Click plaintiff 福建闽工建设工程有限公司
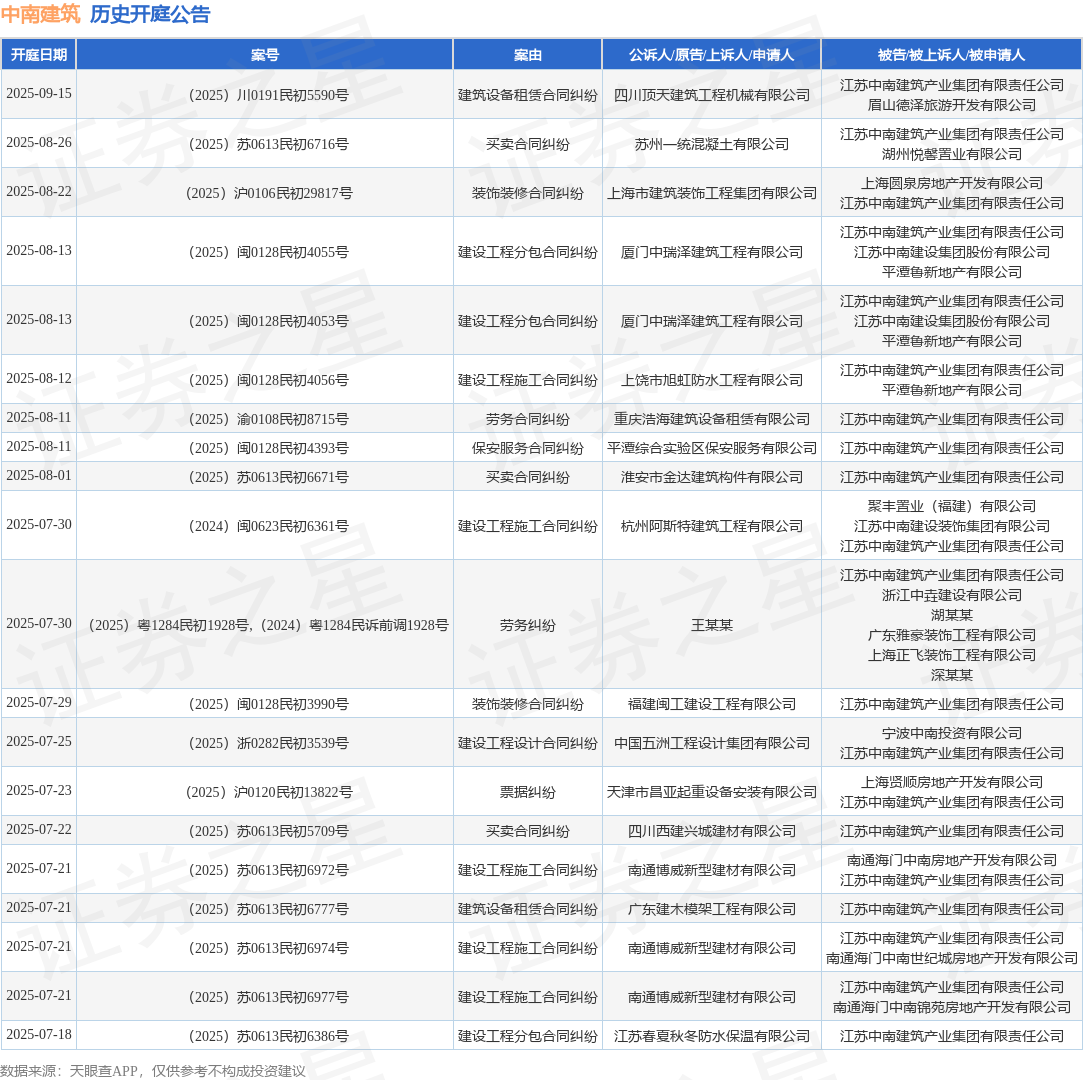 711,704
